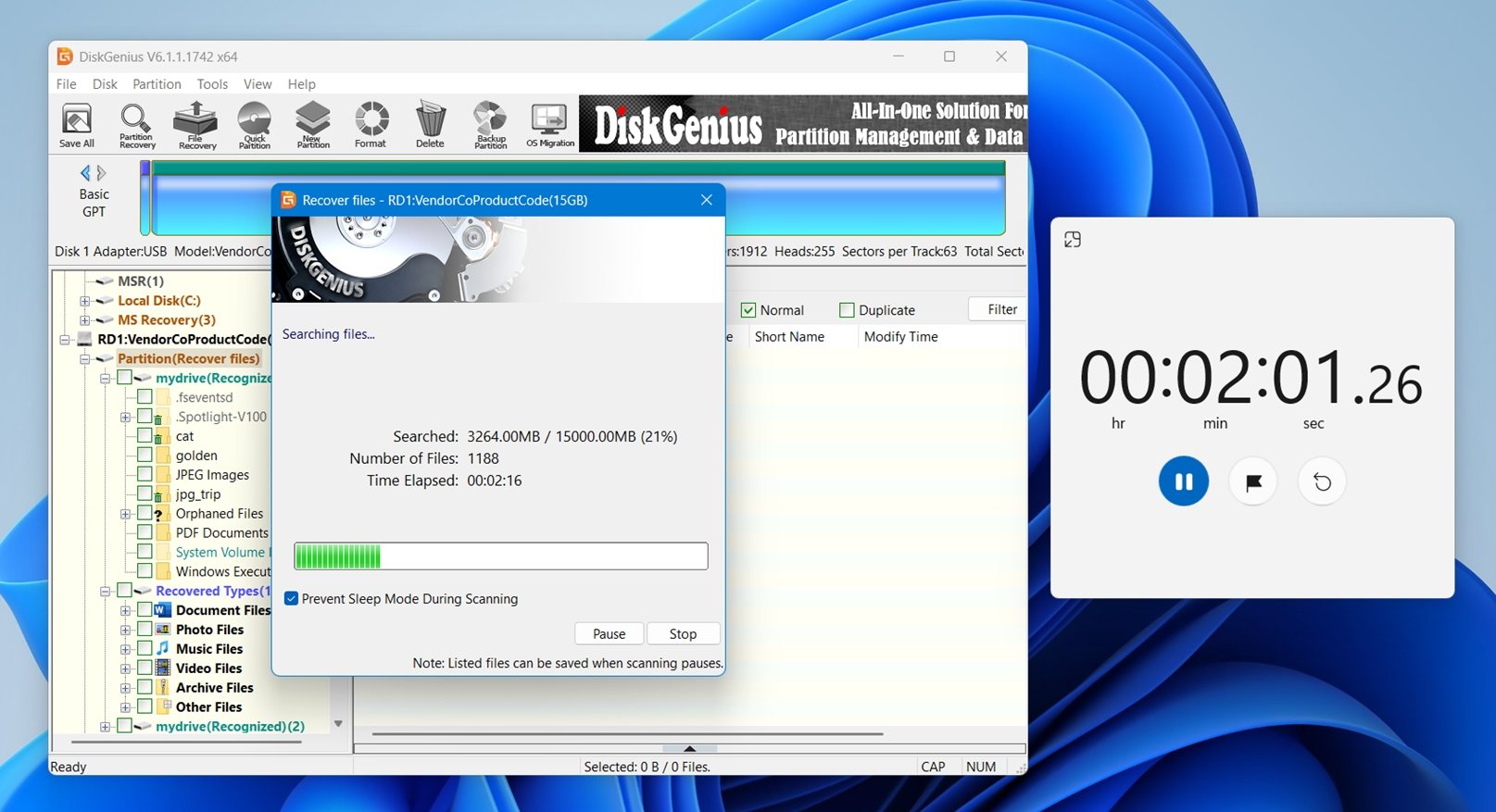
Task: Click the blue partition map bar
Action: [579, 198]
